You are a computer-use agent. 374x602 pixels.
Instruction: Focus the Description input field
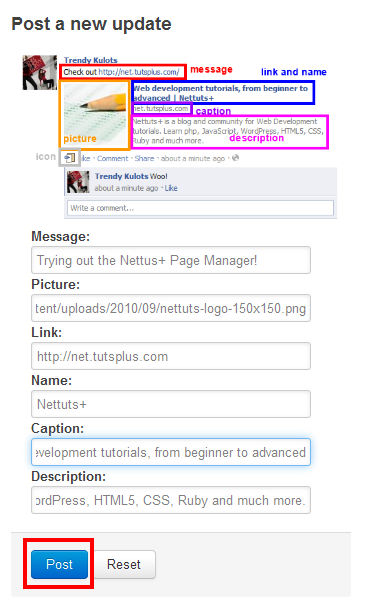(171, 500)
